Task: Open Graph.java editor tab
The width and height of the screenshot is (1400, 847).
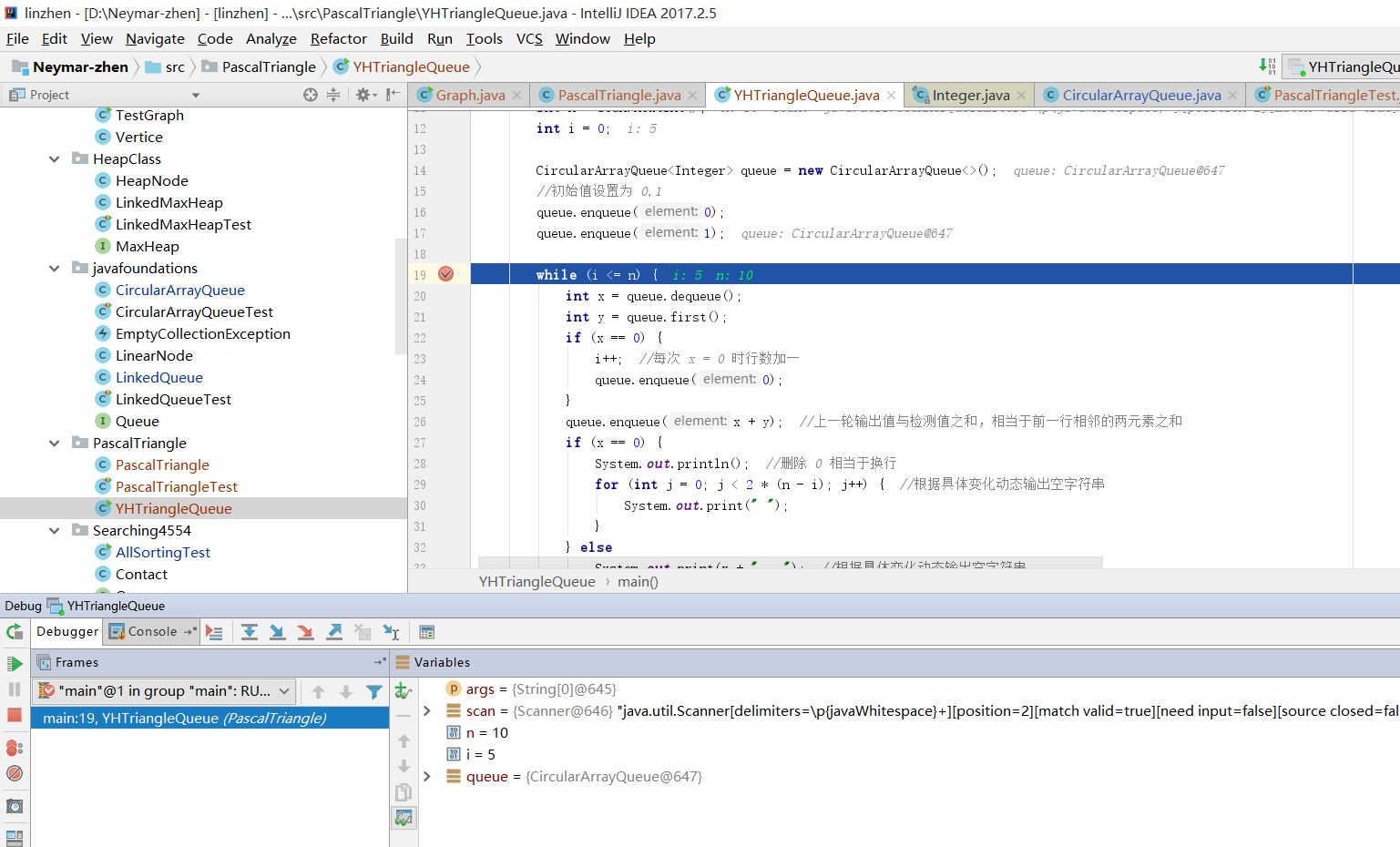Action: pyautogui.click(x=470, y=95)
